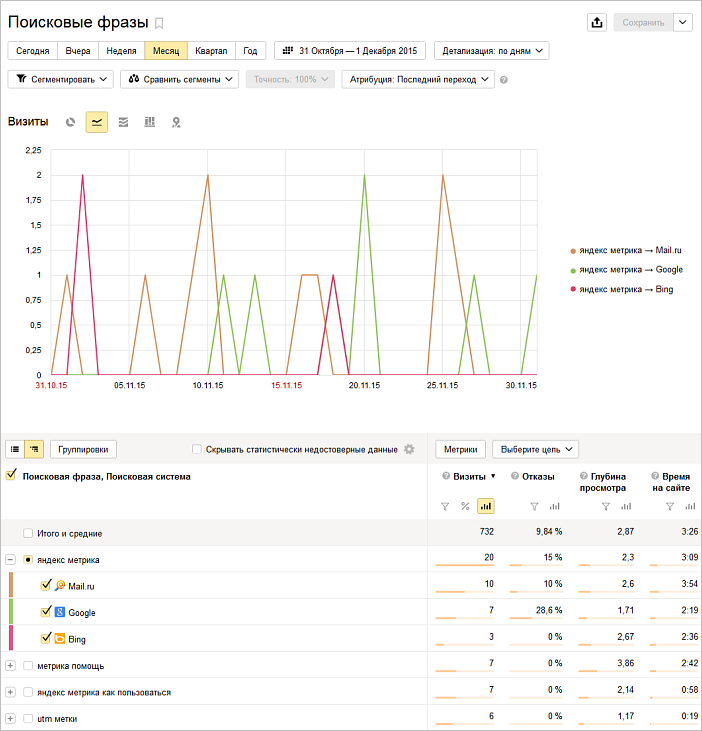This screenshot has height=731, width=702.
Task: Click help icon beside Глубина просмотра header
Action: 583,476
